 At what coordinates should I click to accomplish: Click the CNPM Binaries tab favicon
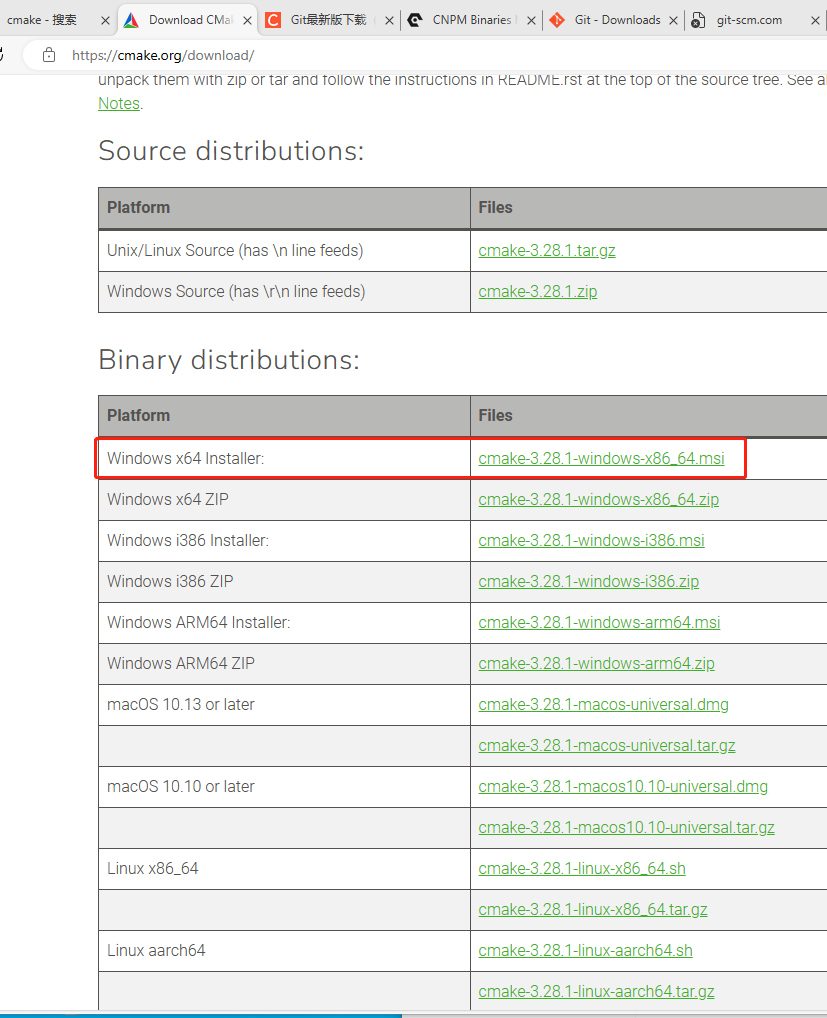[414, 19]
